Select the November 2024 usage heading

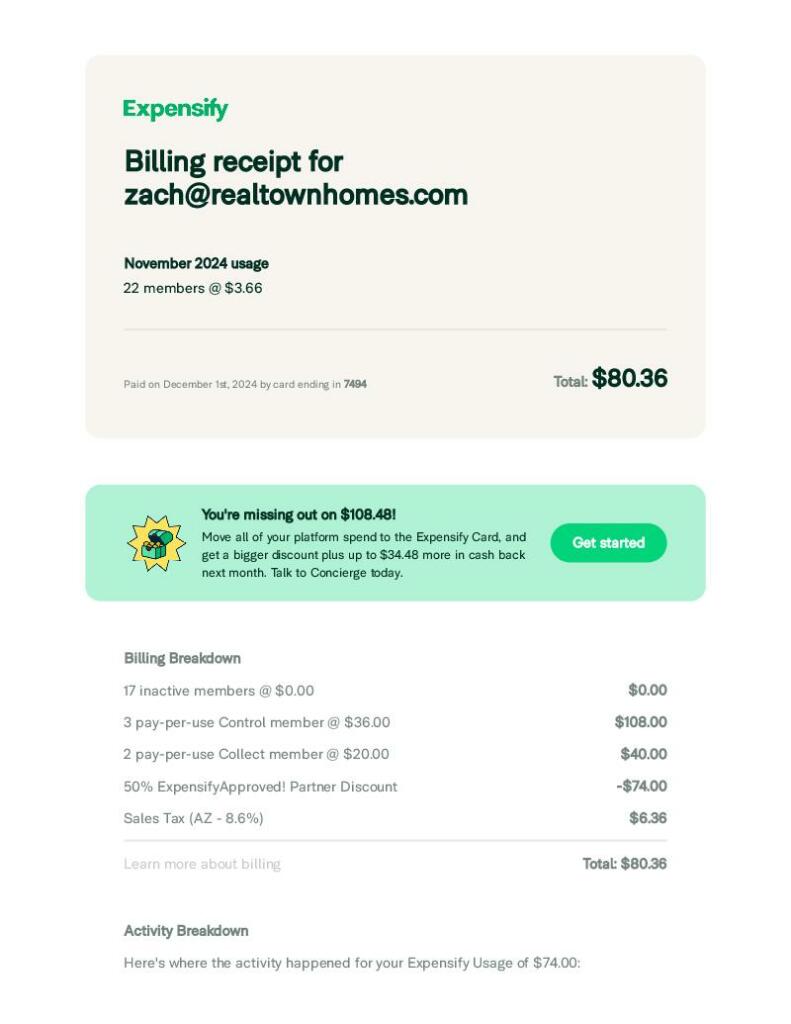(x=196, y=263)
